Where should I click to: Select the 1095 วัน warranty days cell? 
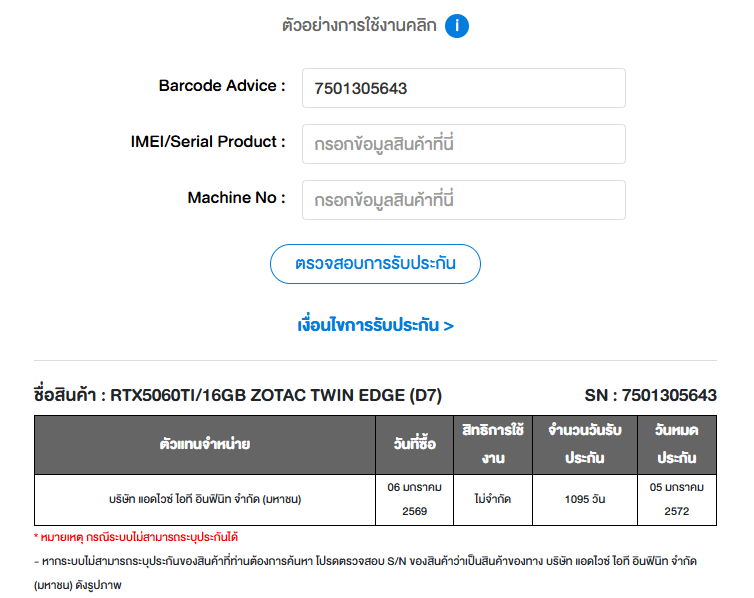[585, 499]
